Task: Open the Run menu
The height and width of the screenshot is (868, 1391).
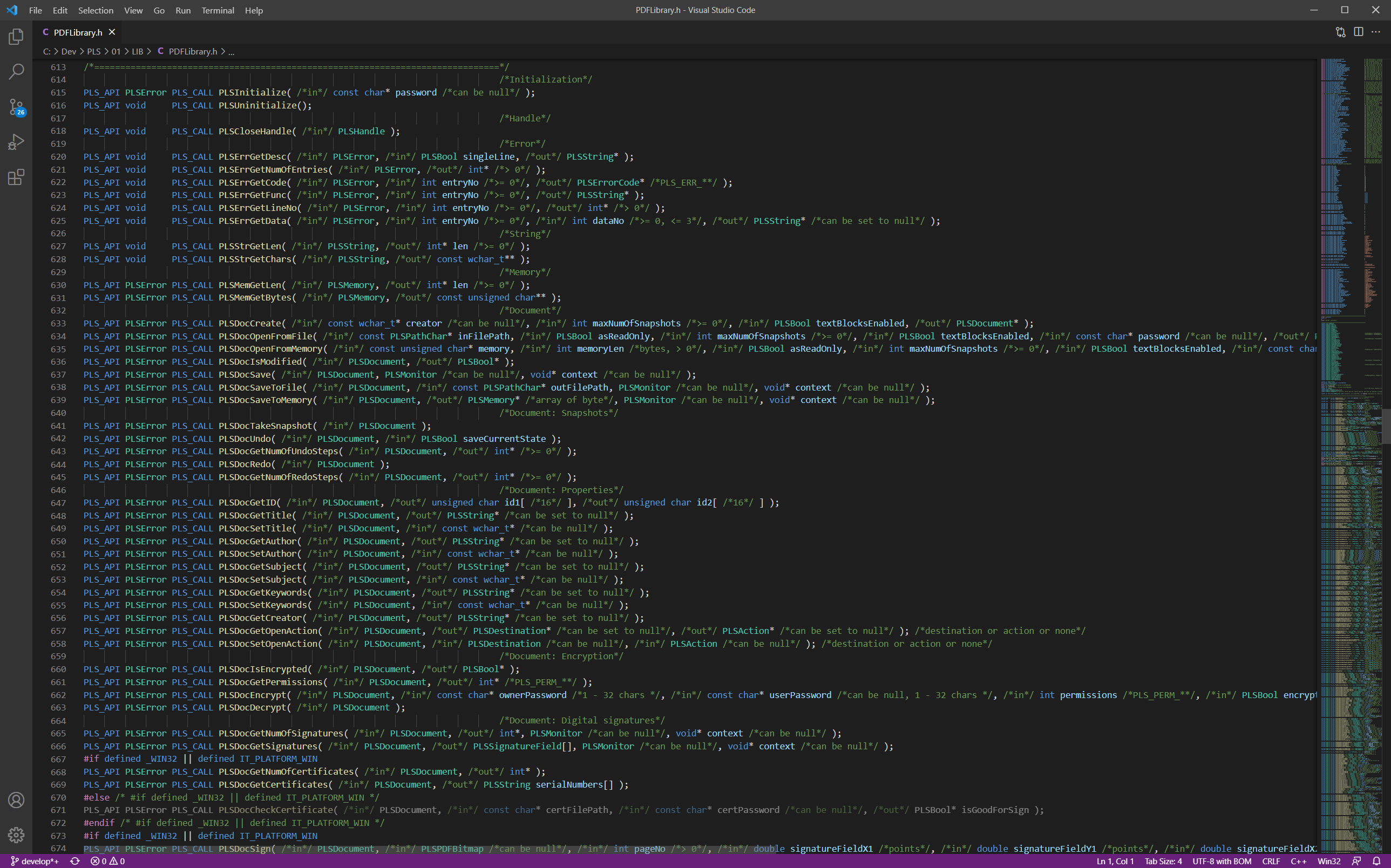Action: click(182, 10)
